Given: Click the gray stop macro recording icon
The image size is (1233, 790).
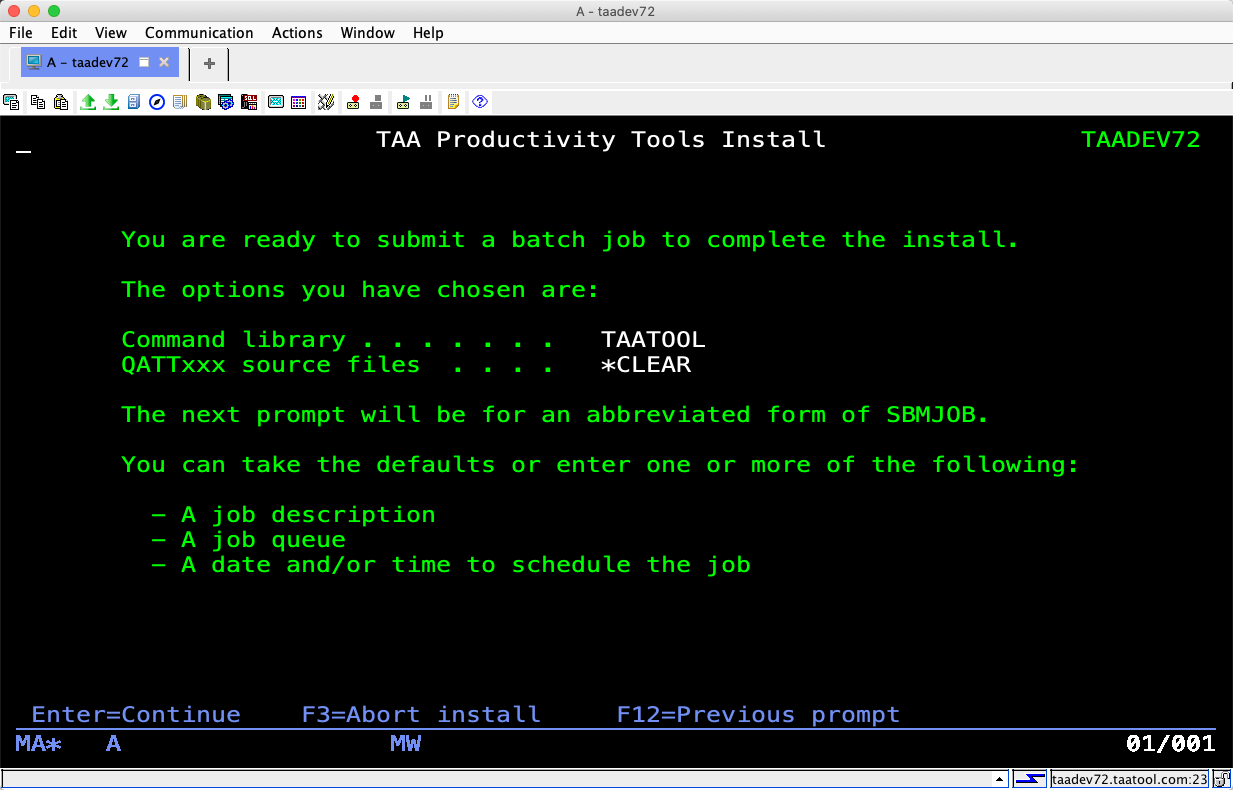Looking at the screenshot, I should pyautogui.click(x=376, y=102).
